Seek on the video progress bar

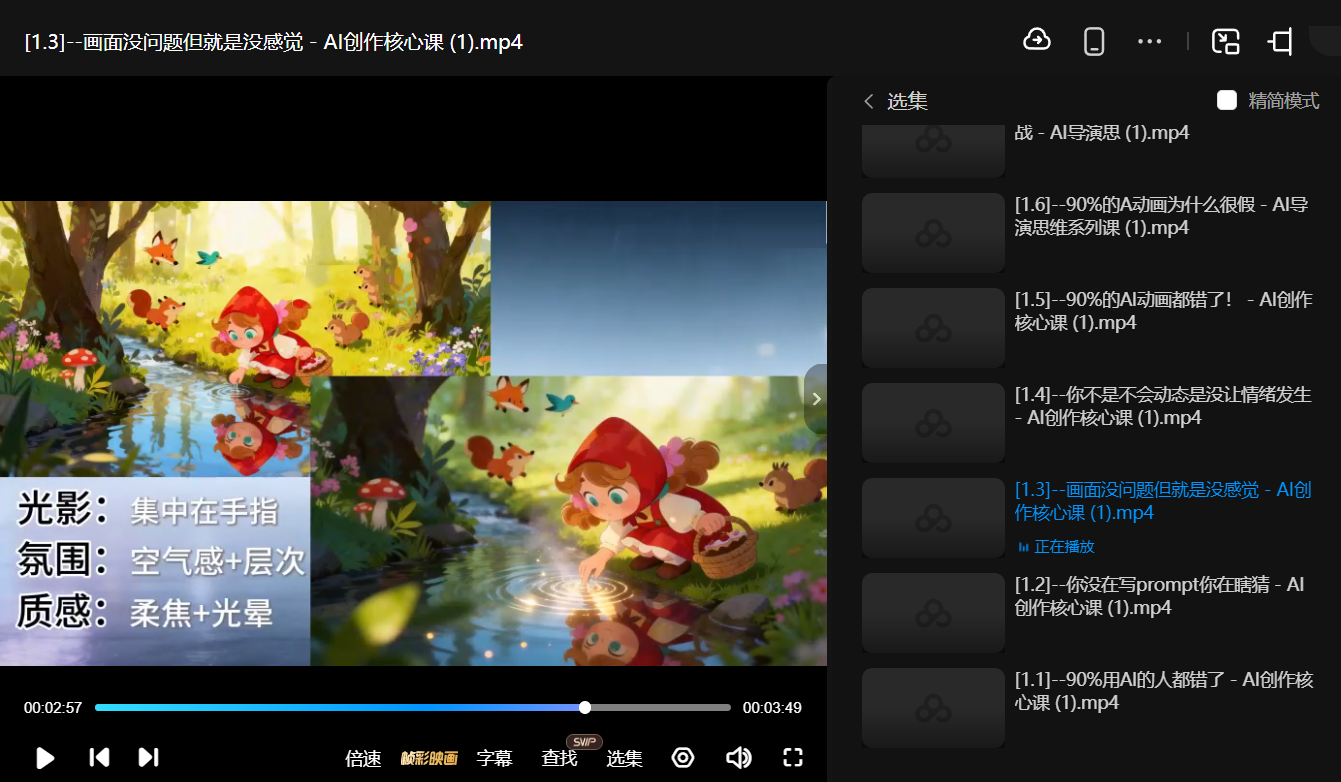point(413,708)
